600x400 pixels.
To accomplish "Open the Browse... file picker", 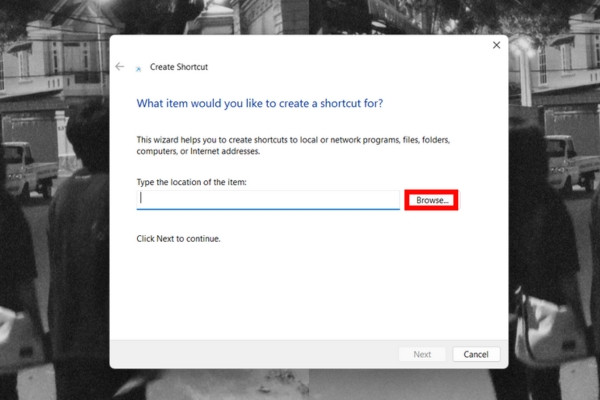I will [432, 200].
